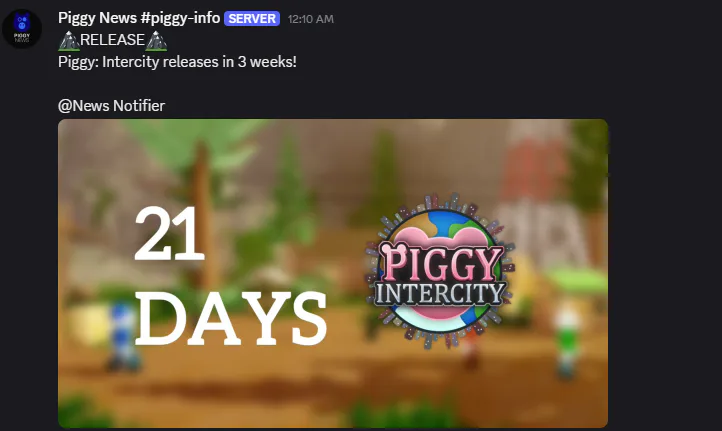Click the mountain emoji after RELEASE
722x431 pixels.
click(x=156, y=41)
